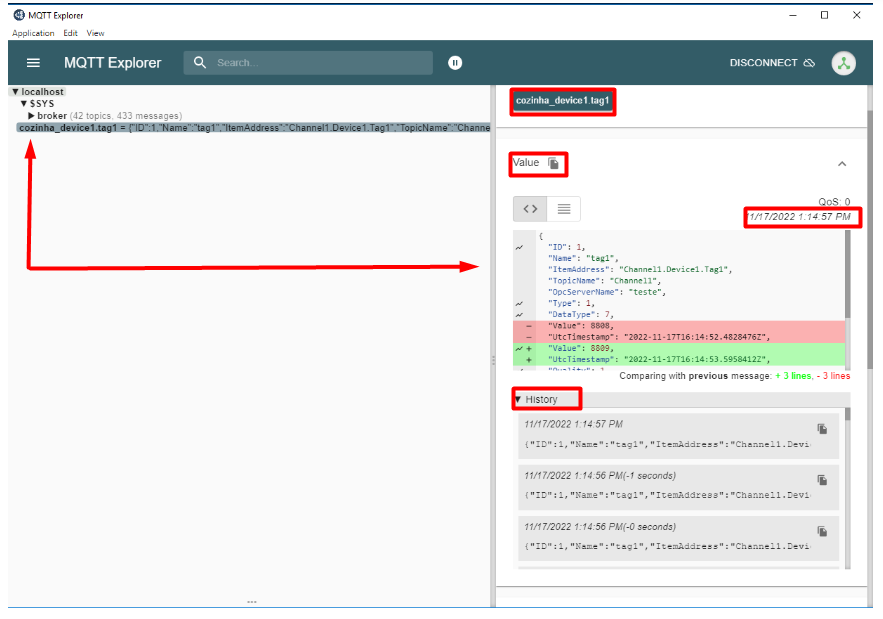Click the message timestamp 11/17/2022 1:14:57 PM

tap(800, 217)
